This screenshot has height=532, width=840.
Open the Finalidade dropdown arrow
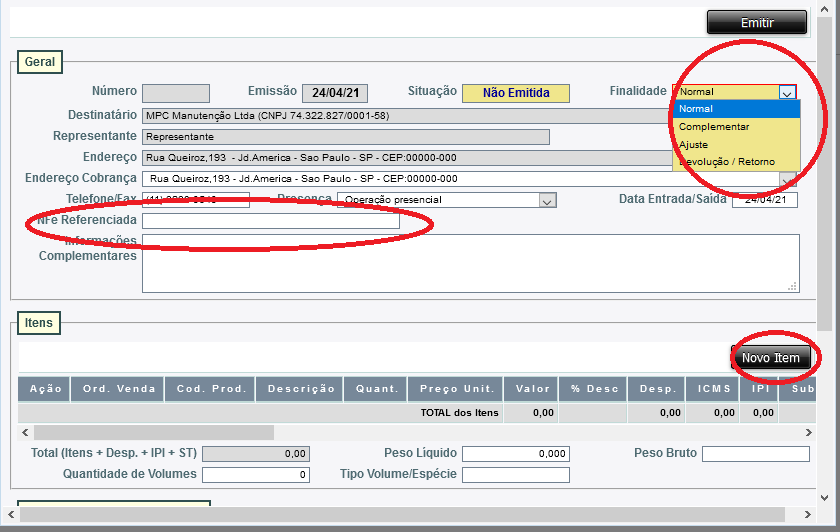[x=787, y=92]
